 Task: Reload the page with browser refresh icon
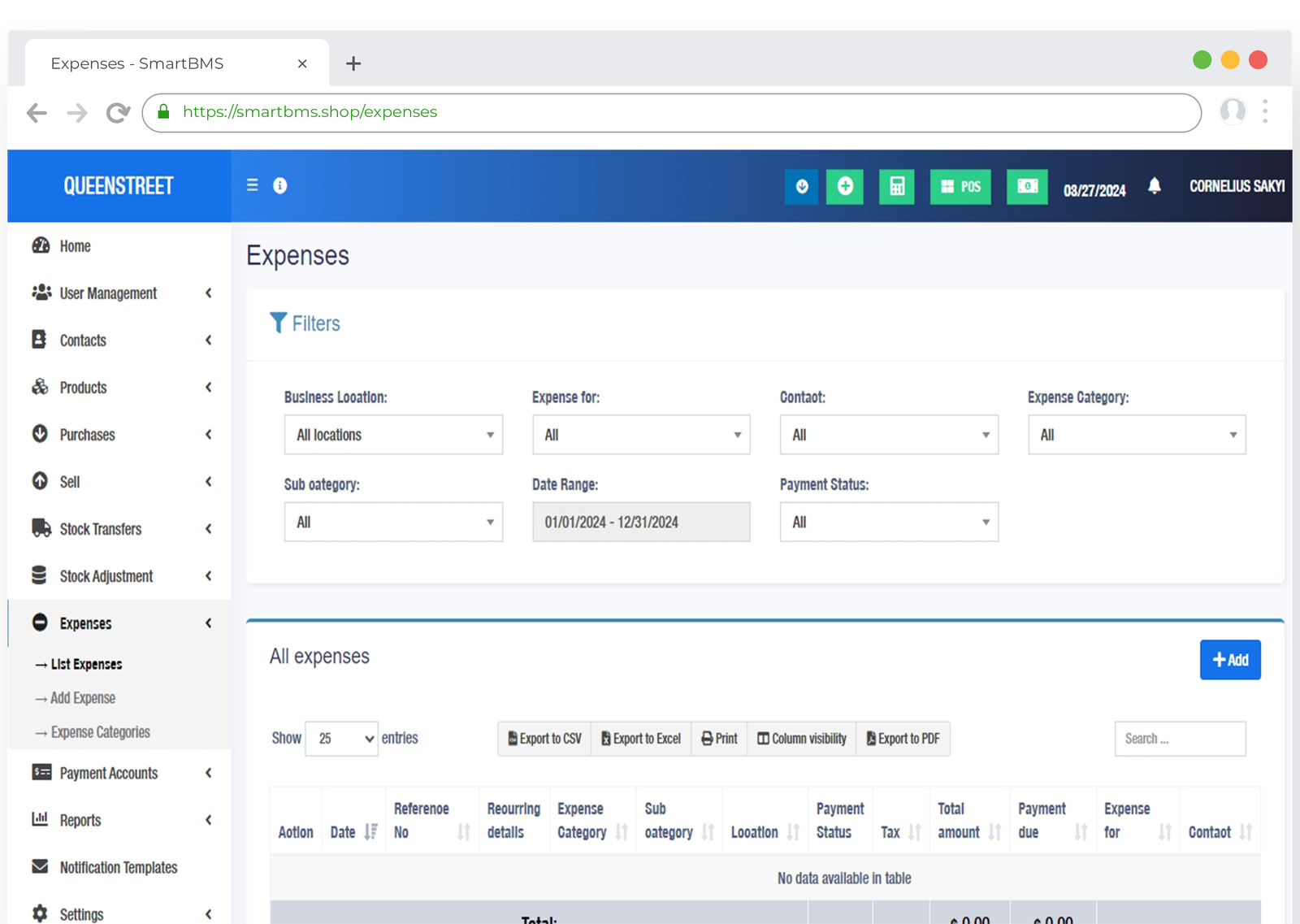click(x=118, y=113)
